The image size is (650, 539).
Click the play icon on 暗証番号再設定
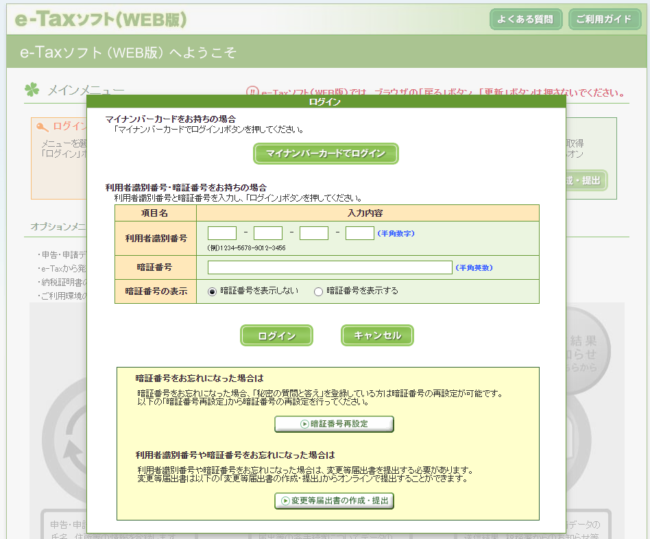coord(305,424)
